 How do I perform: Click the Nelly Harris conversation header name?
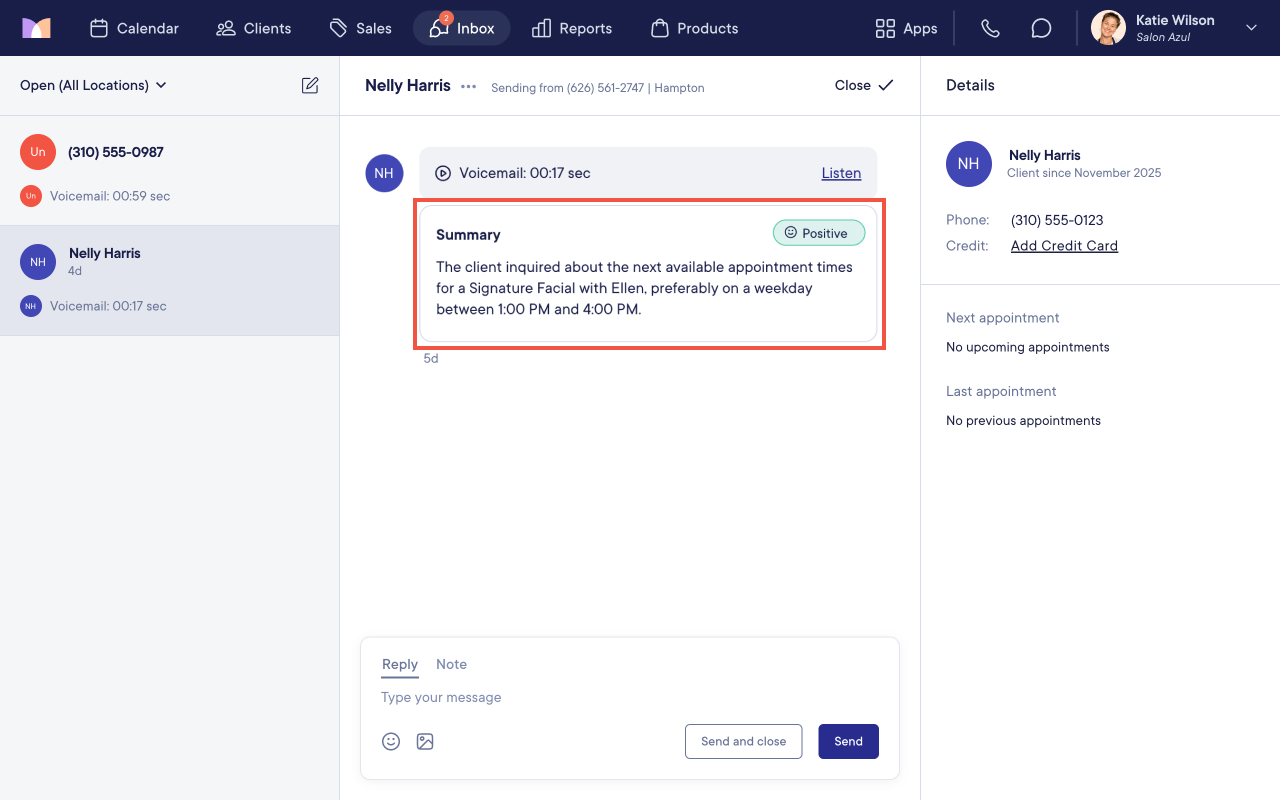[x=408, y=85]
